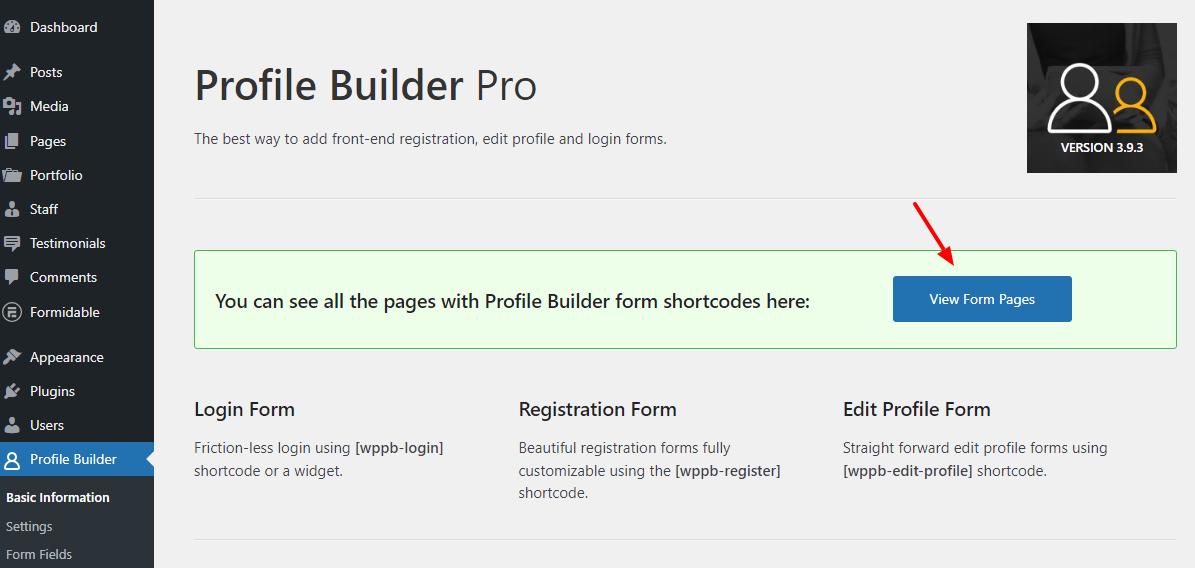Go to Form Fields submenu
The height and width of the screenshot is (568, 1195).
pos(39,554)
